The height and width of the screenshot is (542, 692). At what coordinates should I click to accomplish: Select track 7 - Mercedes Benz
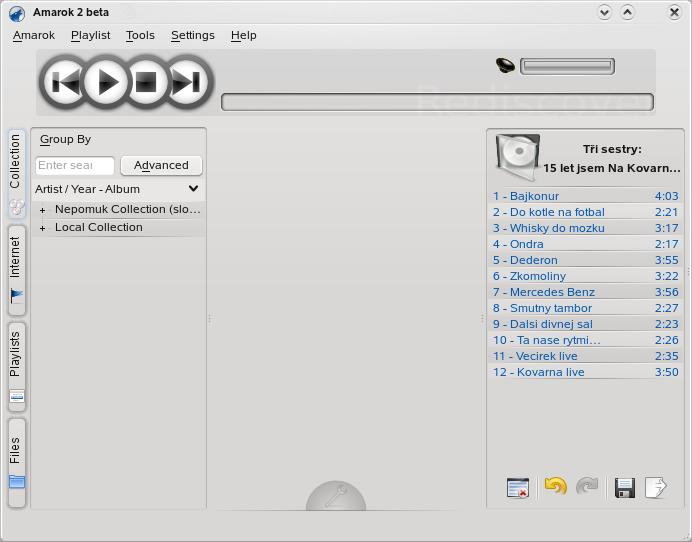pos(586,292)
